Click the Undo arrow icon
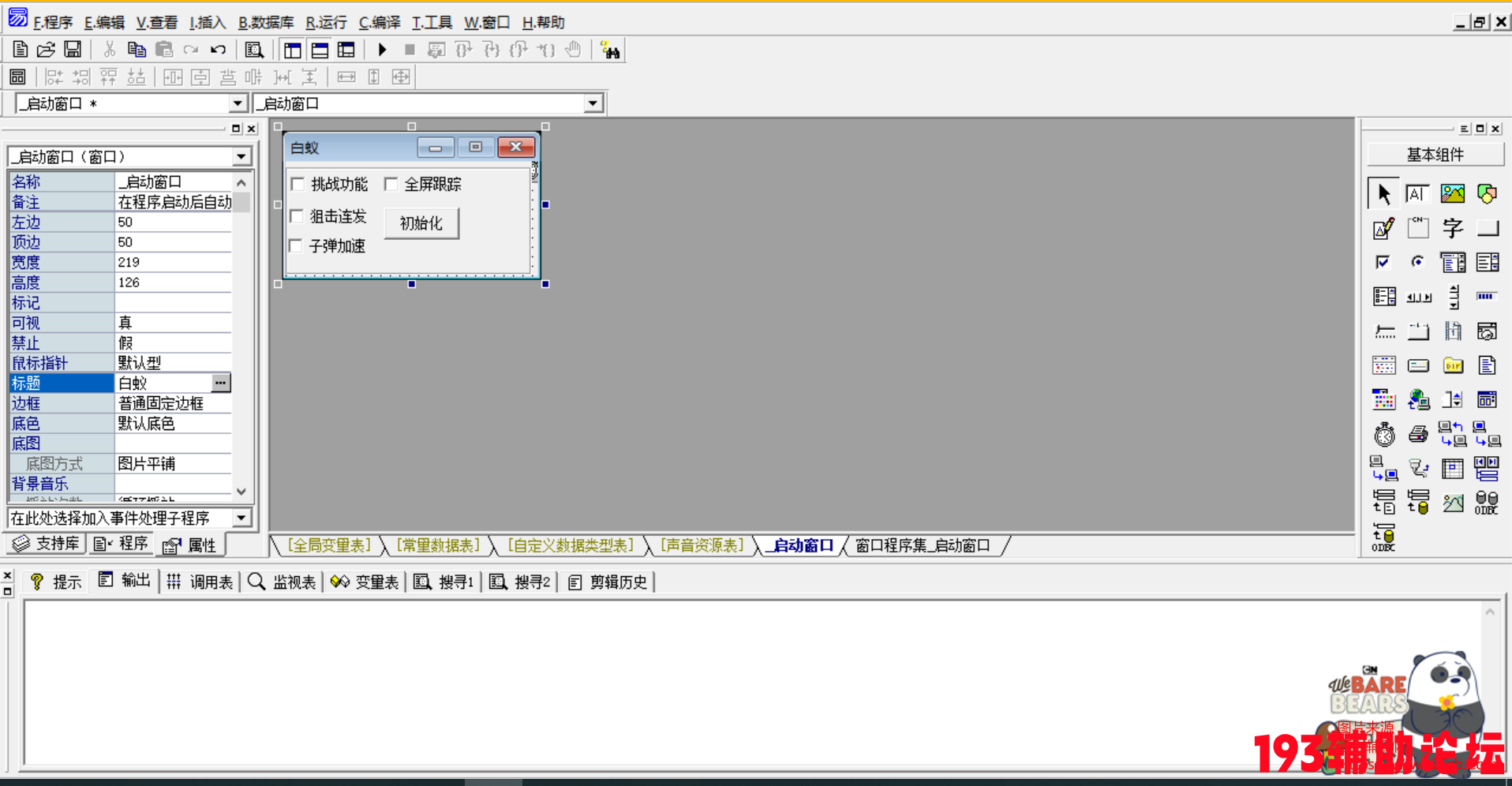This screenshot has height=786, width=1512. [x=219, y=50]
